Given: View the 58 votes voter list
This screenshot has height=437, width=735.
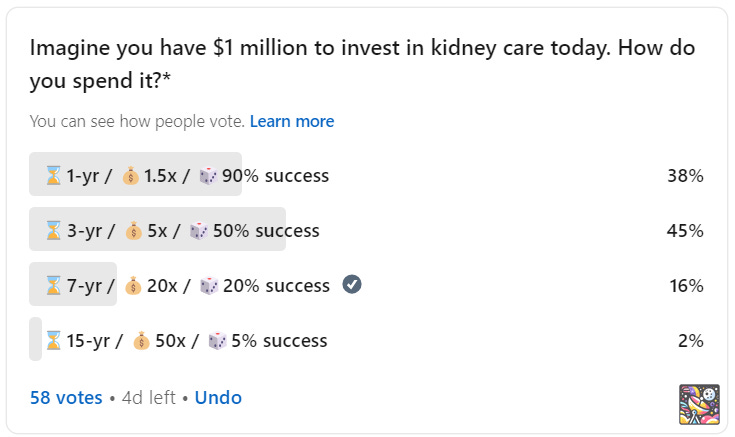Looking at the screenshot, I should (x=66, y=397).
